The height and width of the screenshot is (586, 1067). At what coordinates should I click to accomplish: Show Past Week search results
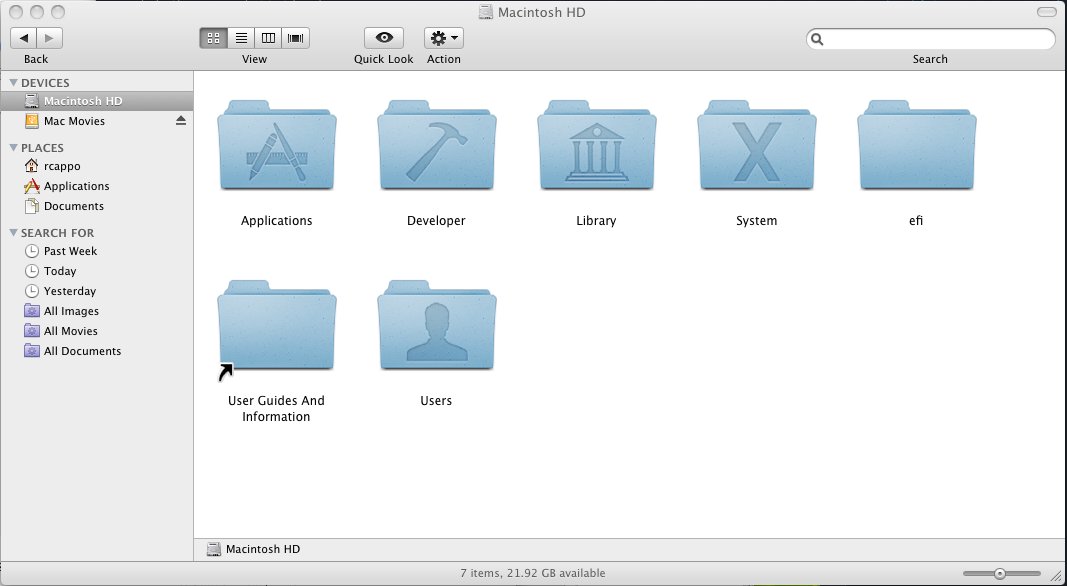97,251
